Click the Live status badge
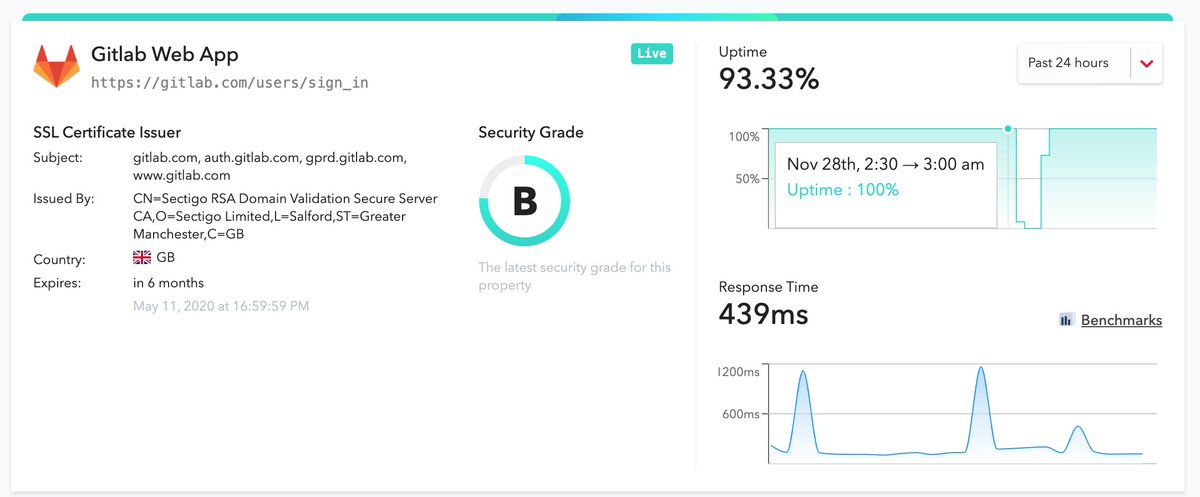Viewport: 1200px width, 497px height. coord(651,53)
